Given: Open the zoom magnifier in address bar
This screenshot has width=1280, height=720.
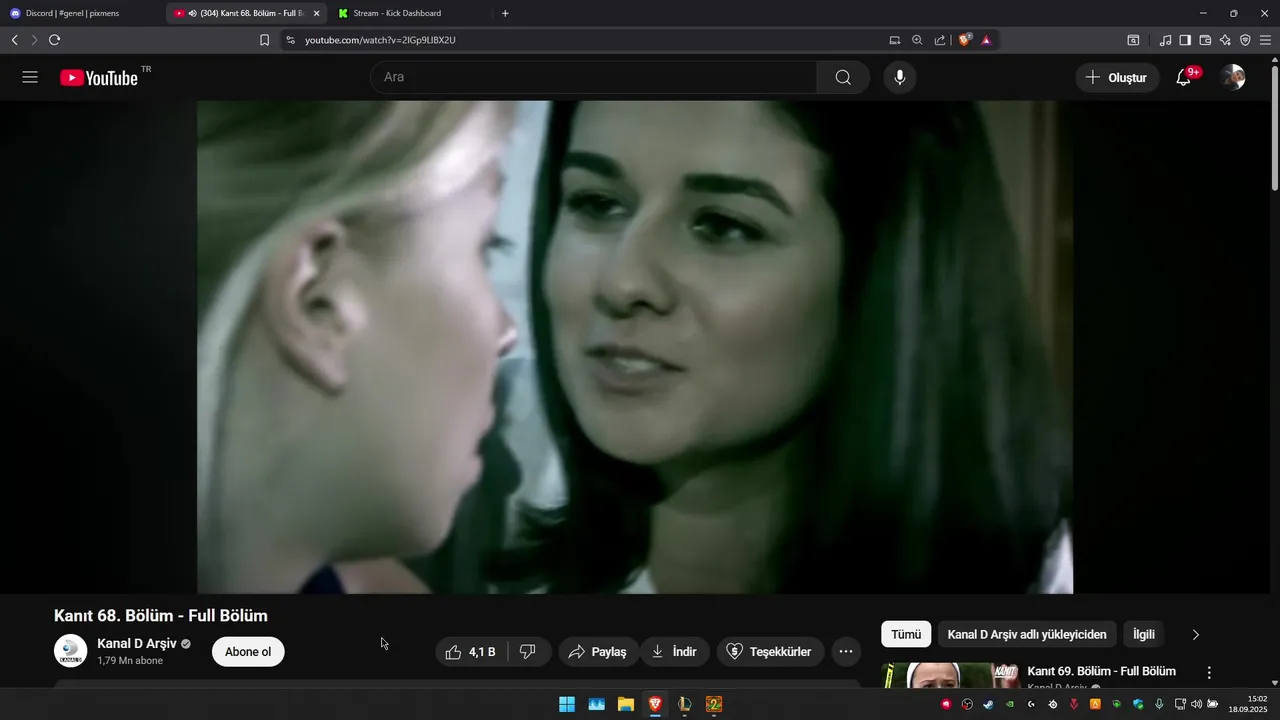Looking at the screenshot, I should pyautogui.click(x=917, y=40).
